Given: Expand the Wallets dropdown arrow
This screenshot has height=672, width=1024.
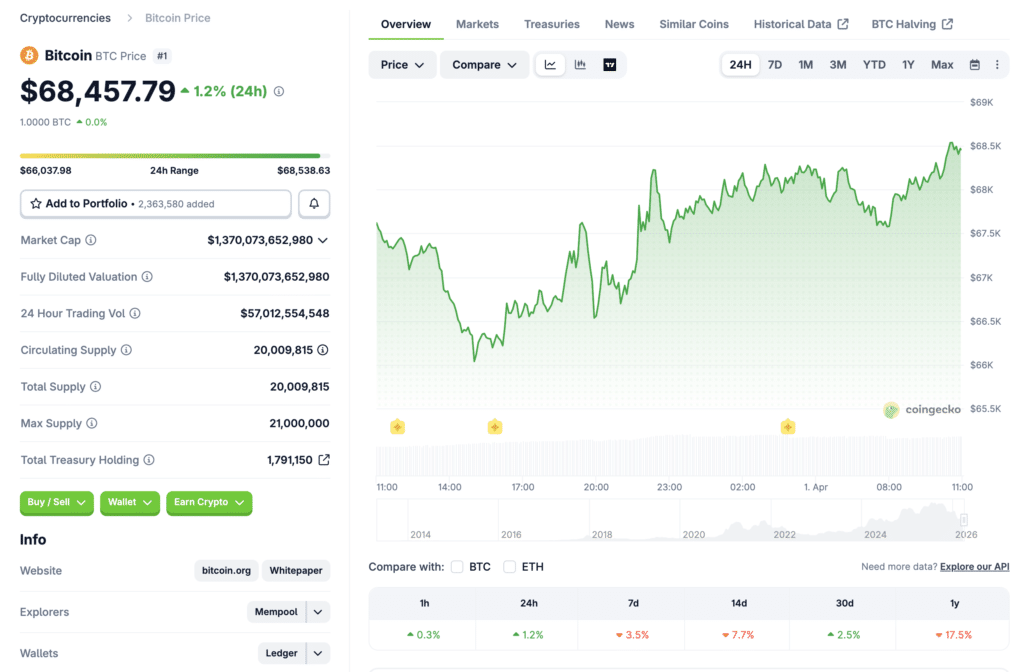Looking at the screenshot, I should click(318, 653).
